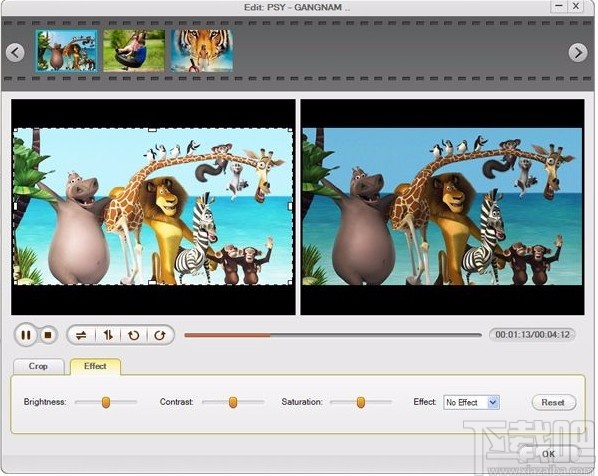Adjust the Contrast slider handle
The height and width of the screenshot is (476, 598).
coord(233,402)
